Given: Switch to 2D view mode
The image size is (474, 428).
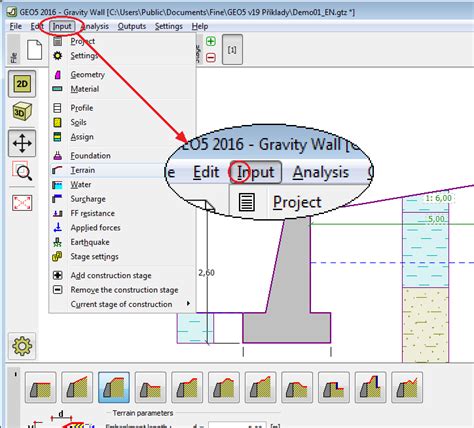Looking at the screenshot, I should click(22, 84).
